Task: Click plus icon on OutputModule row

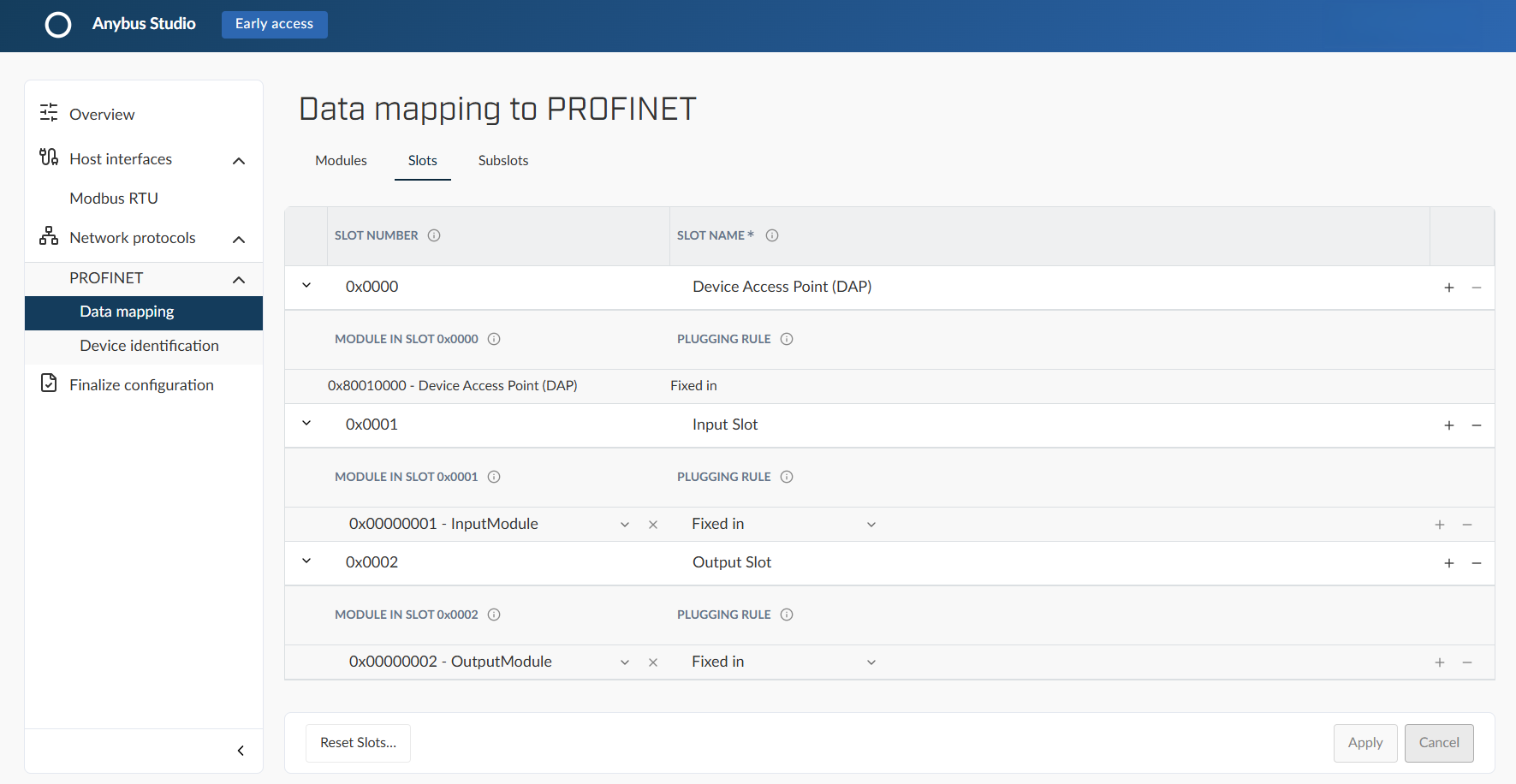Action: [x=1440, y=662]
